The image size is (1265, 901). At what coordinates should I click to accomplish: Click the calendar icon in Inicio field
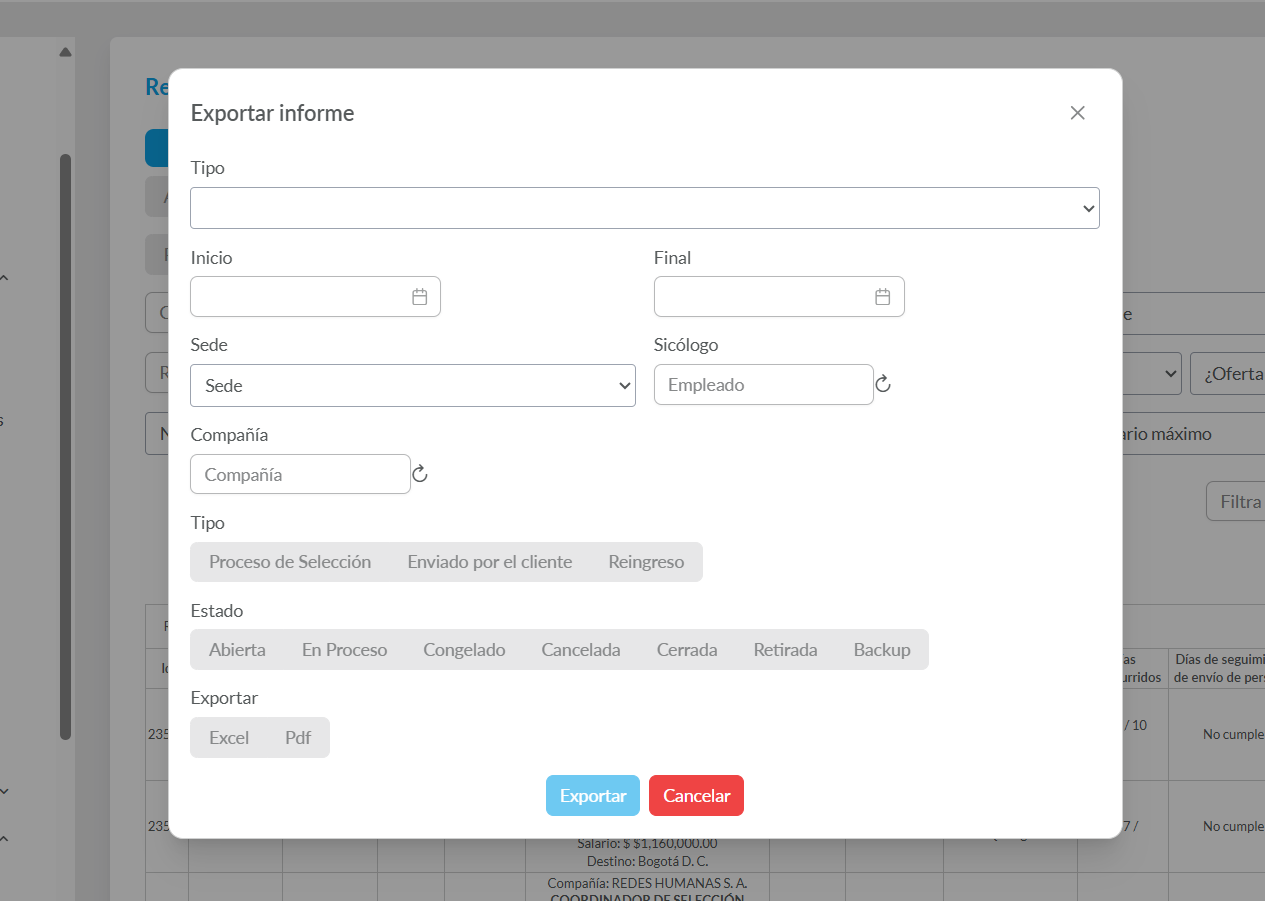click(x=420, y=297)
